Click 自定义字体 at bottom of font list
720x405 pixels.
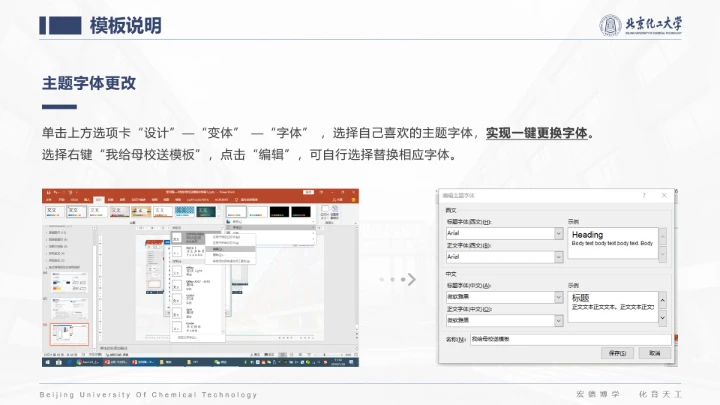pyautogui.click(x=187, y=338)
